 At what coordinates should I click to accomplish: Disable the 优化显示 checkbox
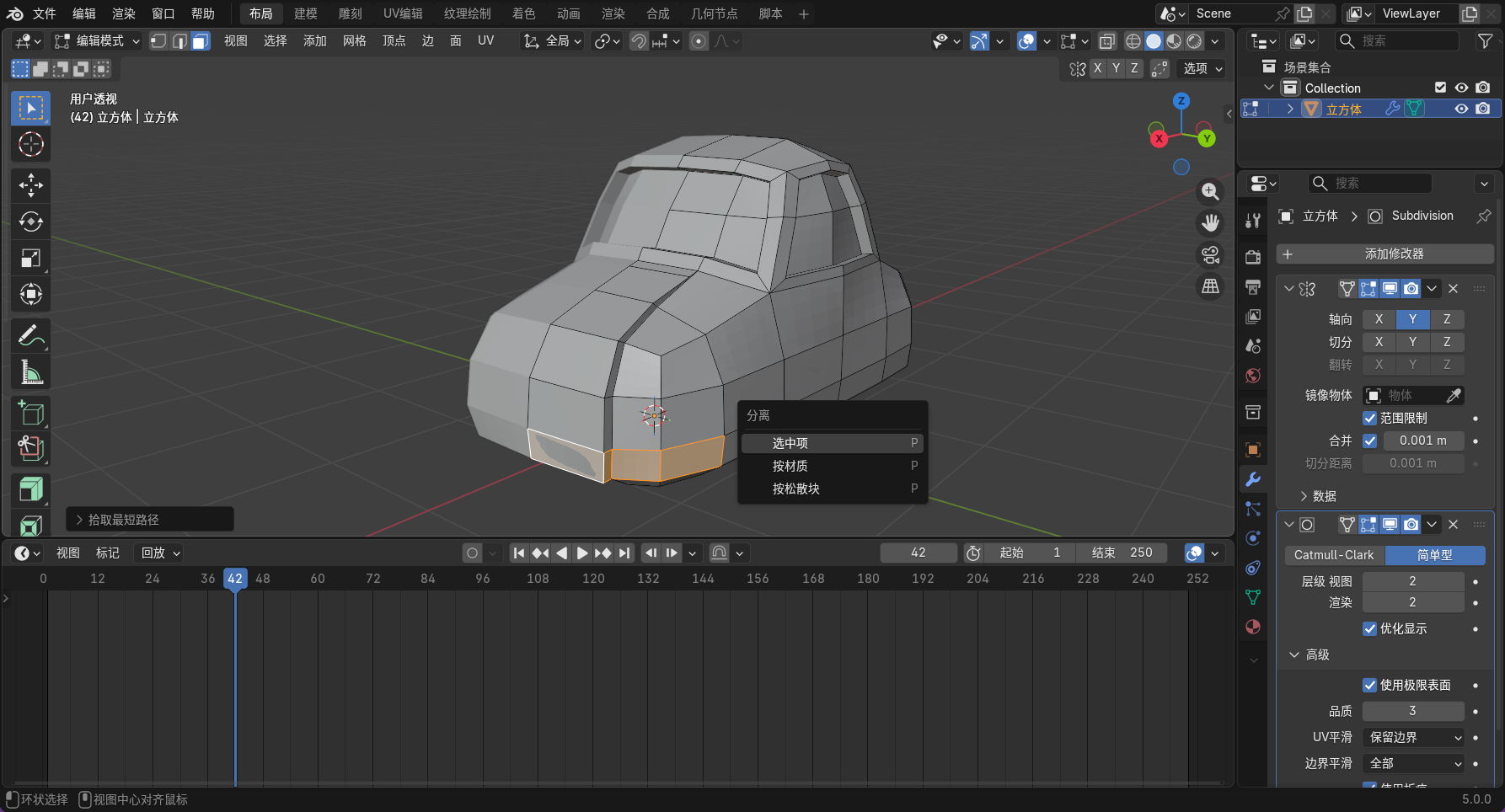(x=1370, y=628)
